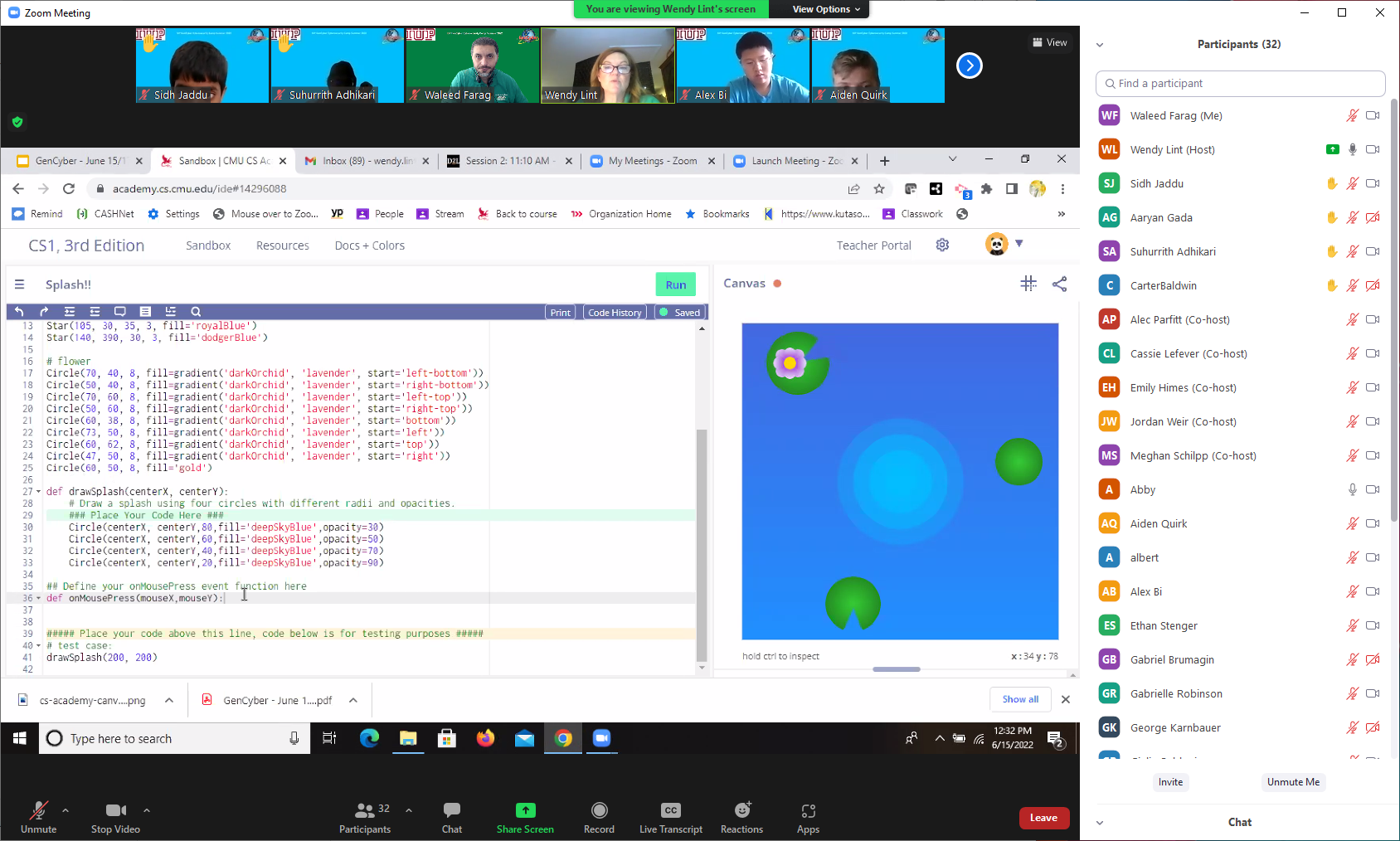Toggle Wendy Lint's video icon in participants list
Viewport: 1400px width, 841px height.
tap(1373, 149)
